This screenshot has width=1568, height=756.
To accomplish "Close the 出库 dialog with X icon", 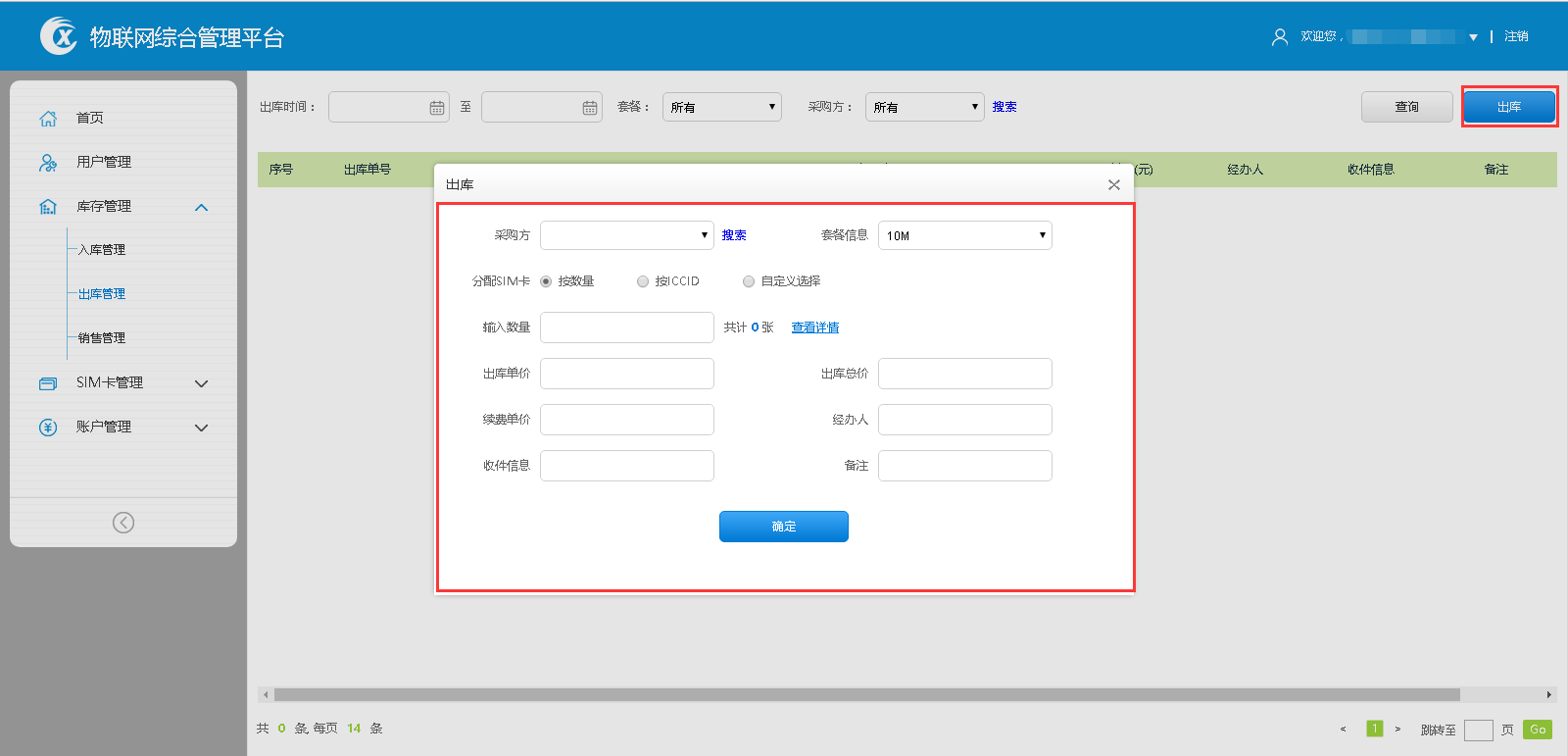I will click(1114, 184).
